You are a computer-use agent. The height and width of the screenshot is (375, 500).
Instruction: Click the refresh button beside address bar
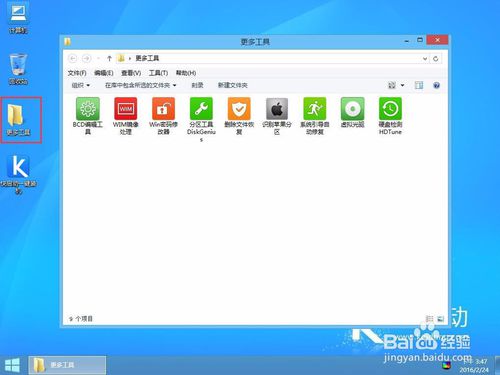(436, 59)
